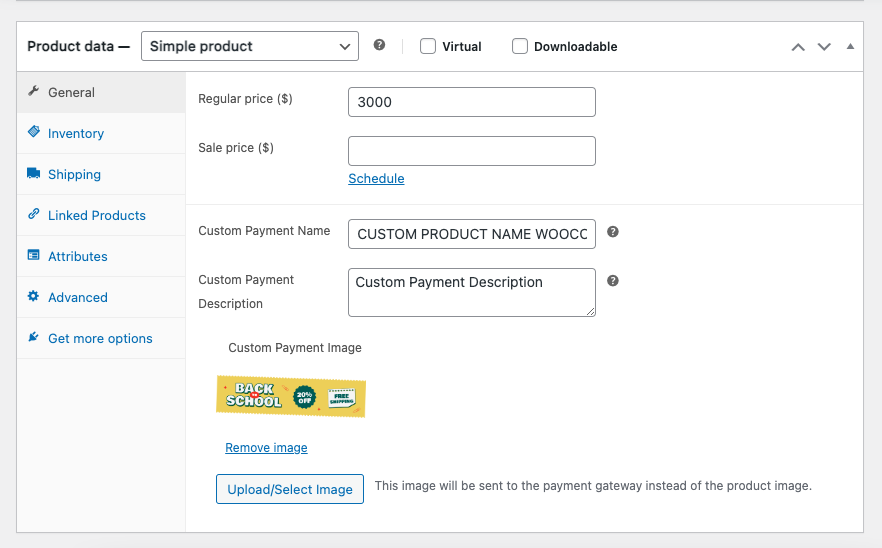
Task: Open the Simple product type dropdown
Action: [x=249, y=46]
